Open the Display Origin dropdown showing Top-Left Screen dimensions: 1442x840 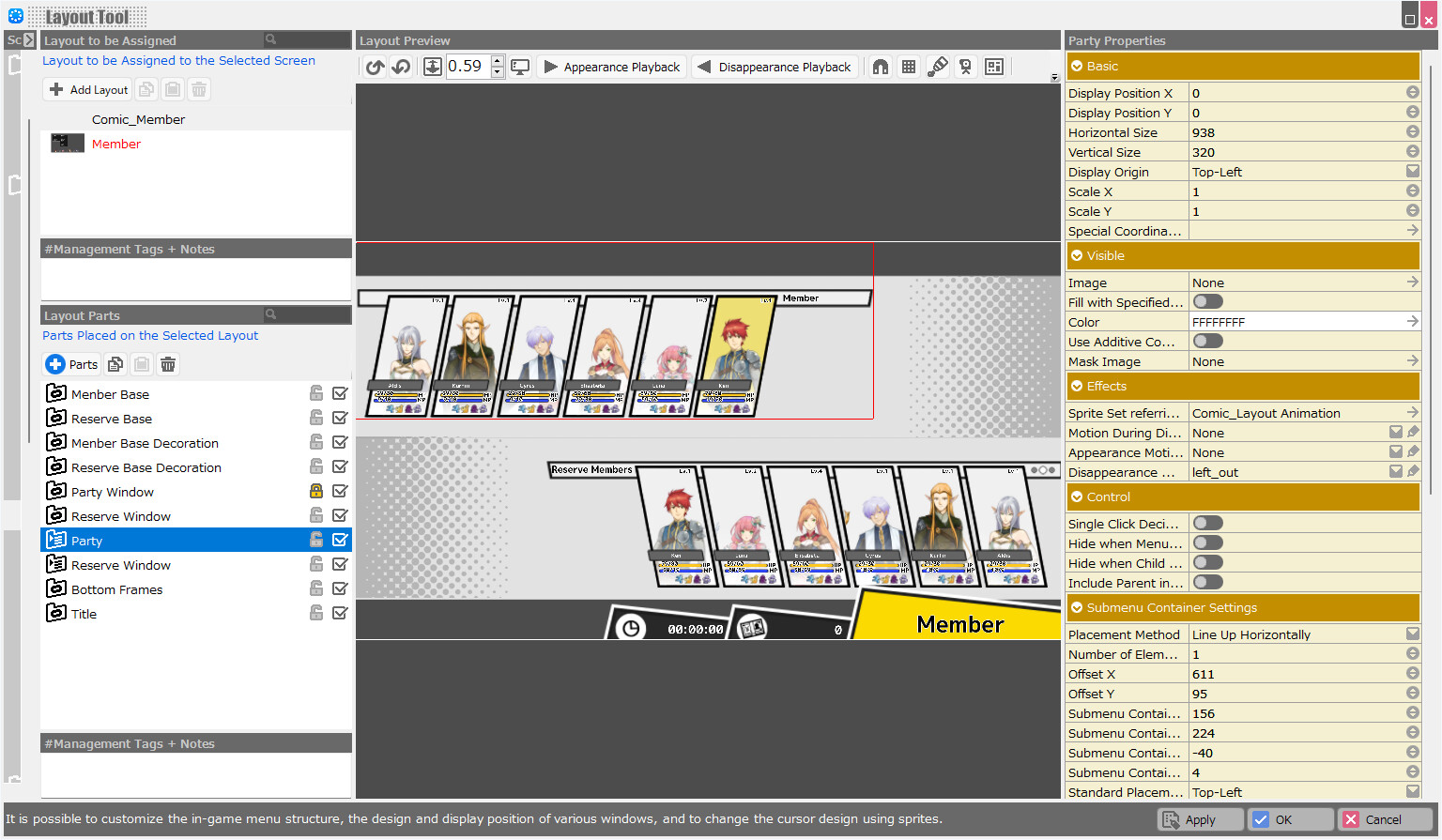[1412, 171]
